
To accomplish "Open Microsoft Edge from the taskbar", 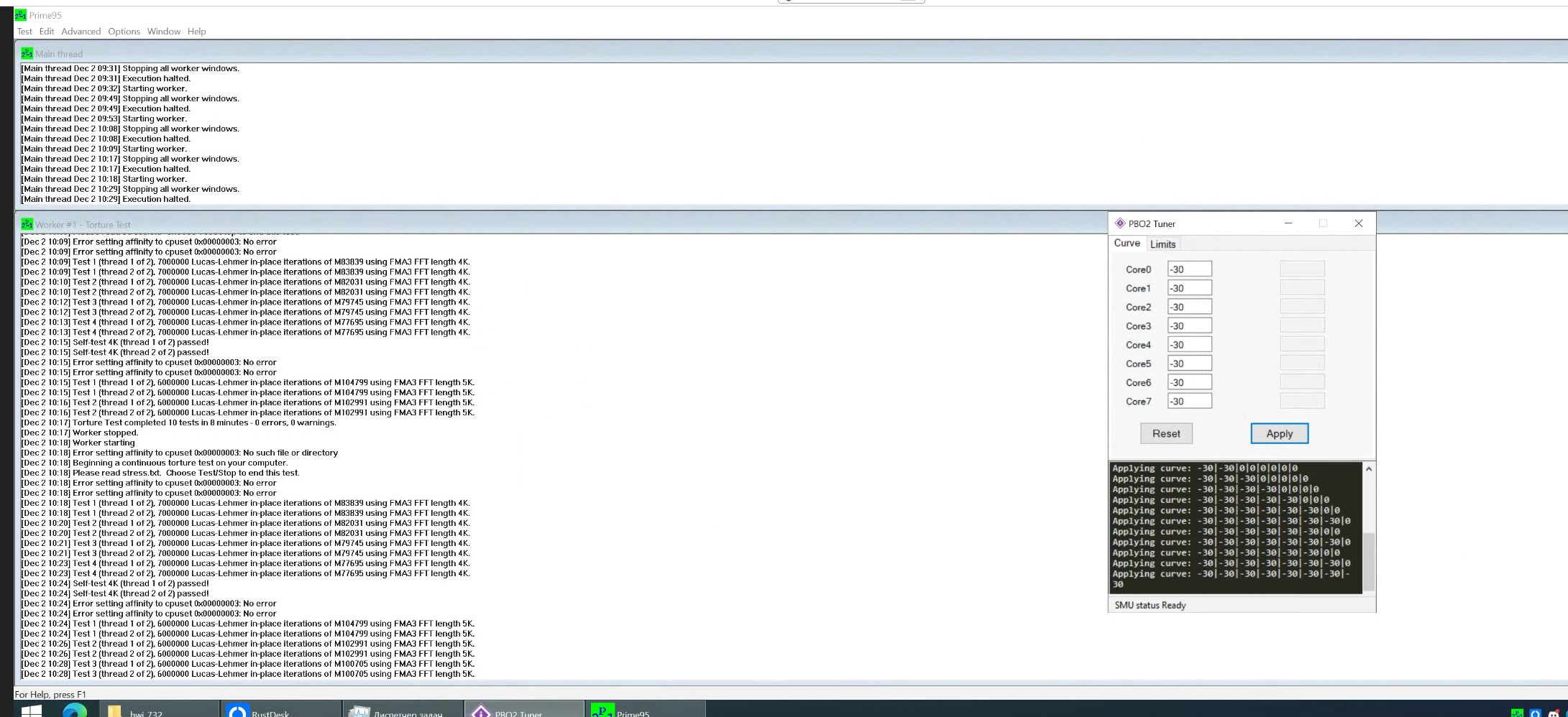I will pos(75,710).
